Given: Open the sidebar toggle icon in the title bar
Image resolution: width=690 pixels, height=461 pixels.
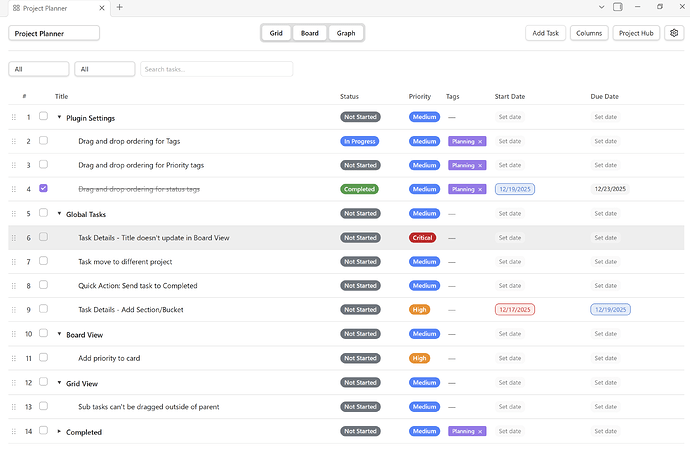Looking at the screenshot, I should 618,7.
